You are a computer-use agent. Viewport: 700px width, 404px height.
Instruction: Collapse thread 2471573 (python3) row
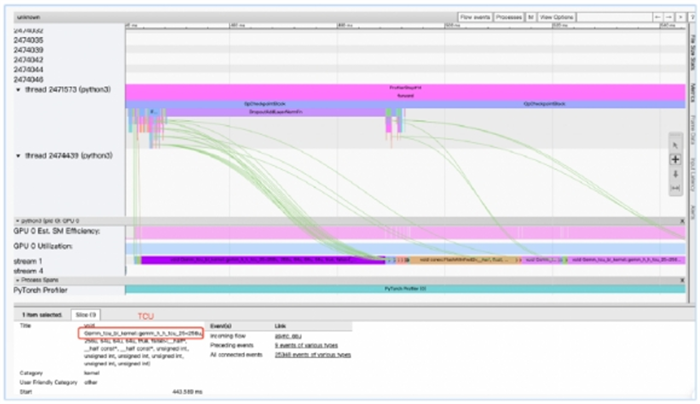coord(18,90)
